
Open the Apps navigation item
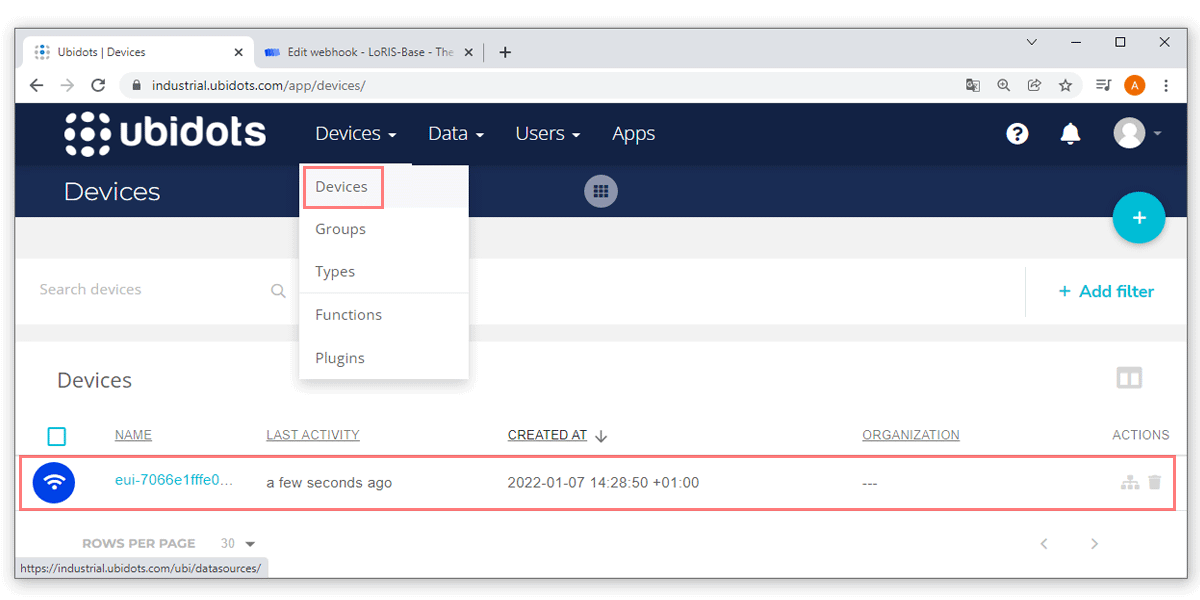633,134
